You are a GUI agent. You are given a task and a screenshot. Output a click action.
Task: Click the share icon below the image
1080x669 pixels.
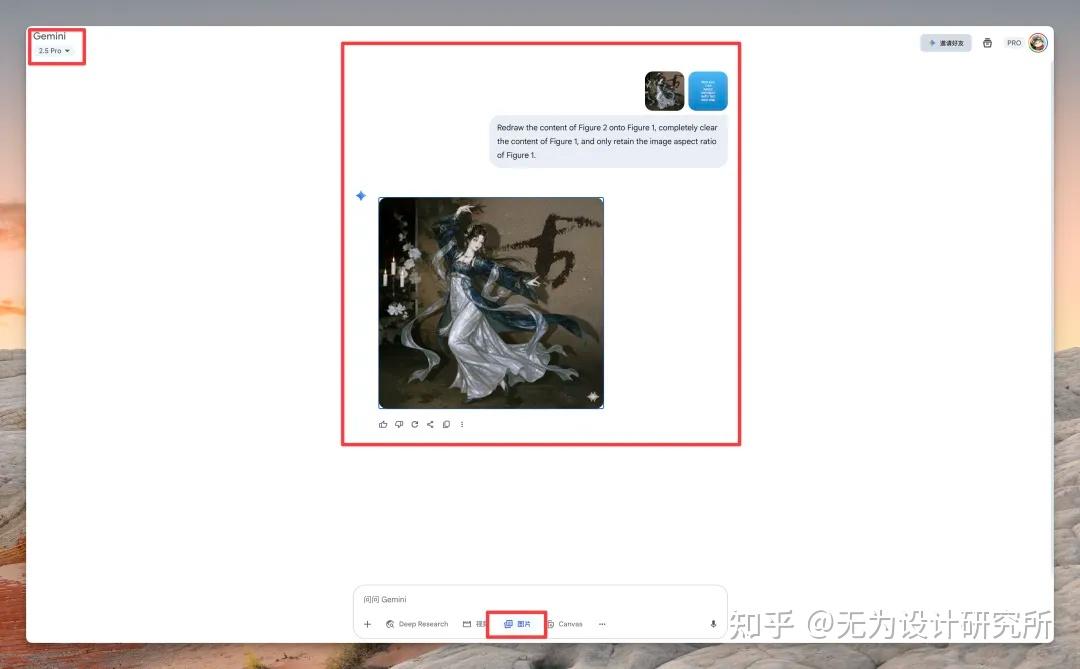point(430,424)
